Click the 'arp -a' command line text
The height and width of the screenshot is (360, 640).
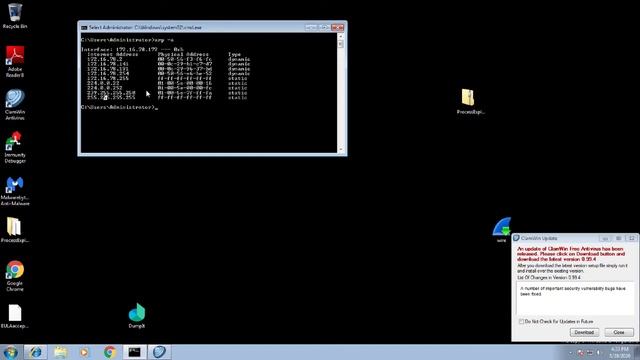pyautogui.click(x=164, y=40)
